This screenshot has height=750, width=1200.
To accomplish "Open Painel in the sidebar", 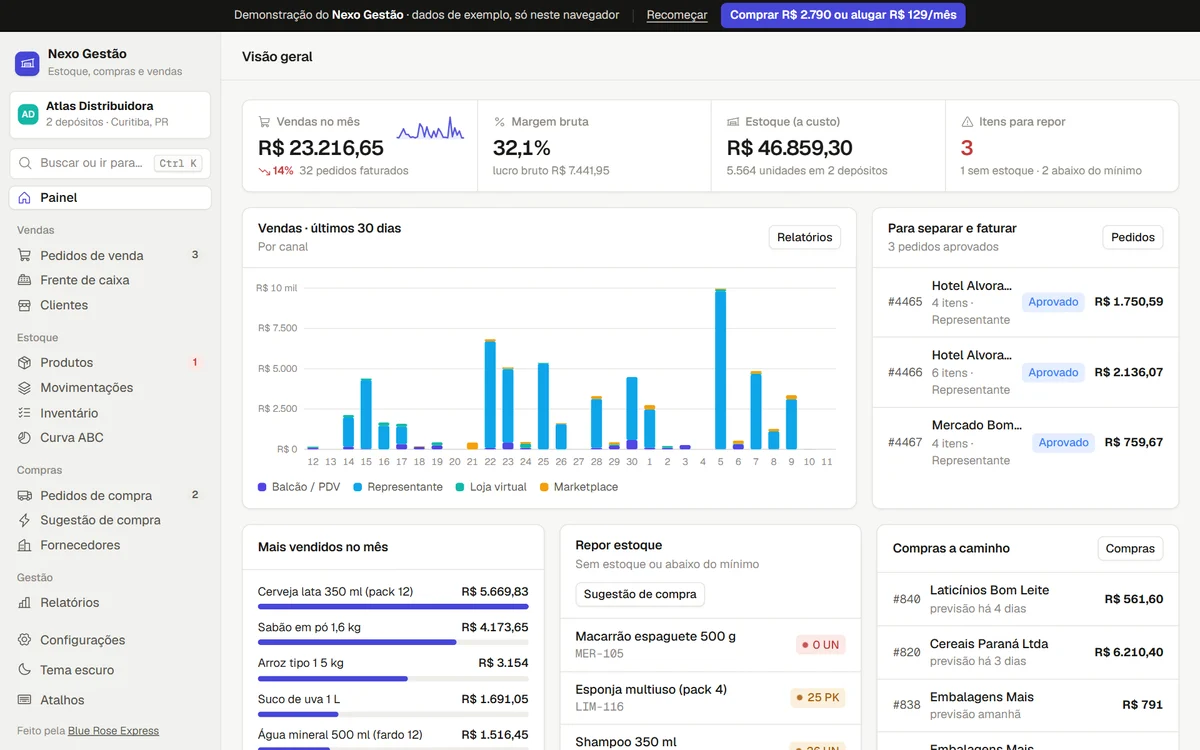I will [x=110, y=198].
